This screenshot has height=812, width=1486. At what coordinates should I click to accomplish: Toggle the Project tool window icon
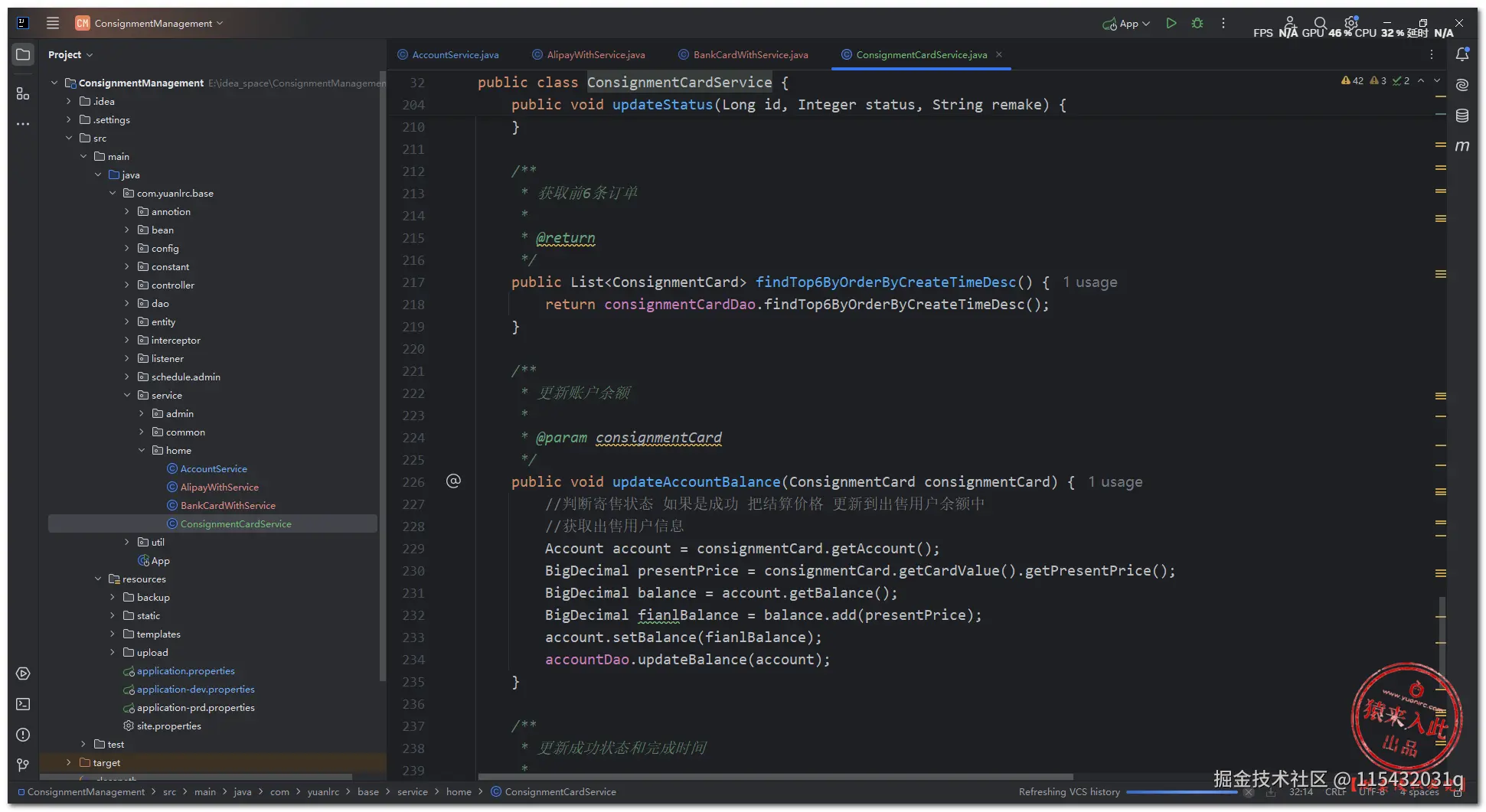(x=23, y=54)
